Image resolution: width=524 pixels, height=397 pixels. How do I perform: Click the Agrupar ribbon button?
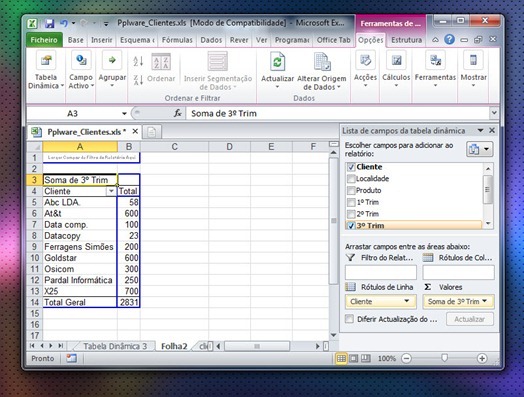[112, 70]
